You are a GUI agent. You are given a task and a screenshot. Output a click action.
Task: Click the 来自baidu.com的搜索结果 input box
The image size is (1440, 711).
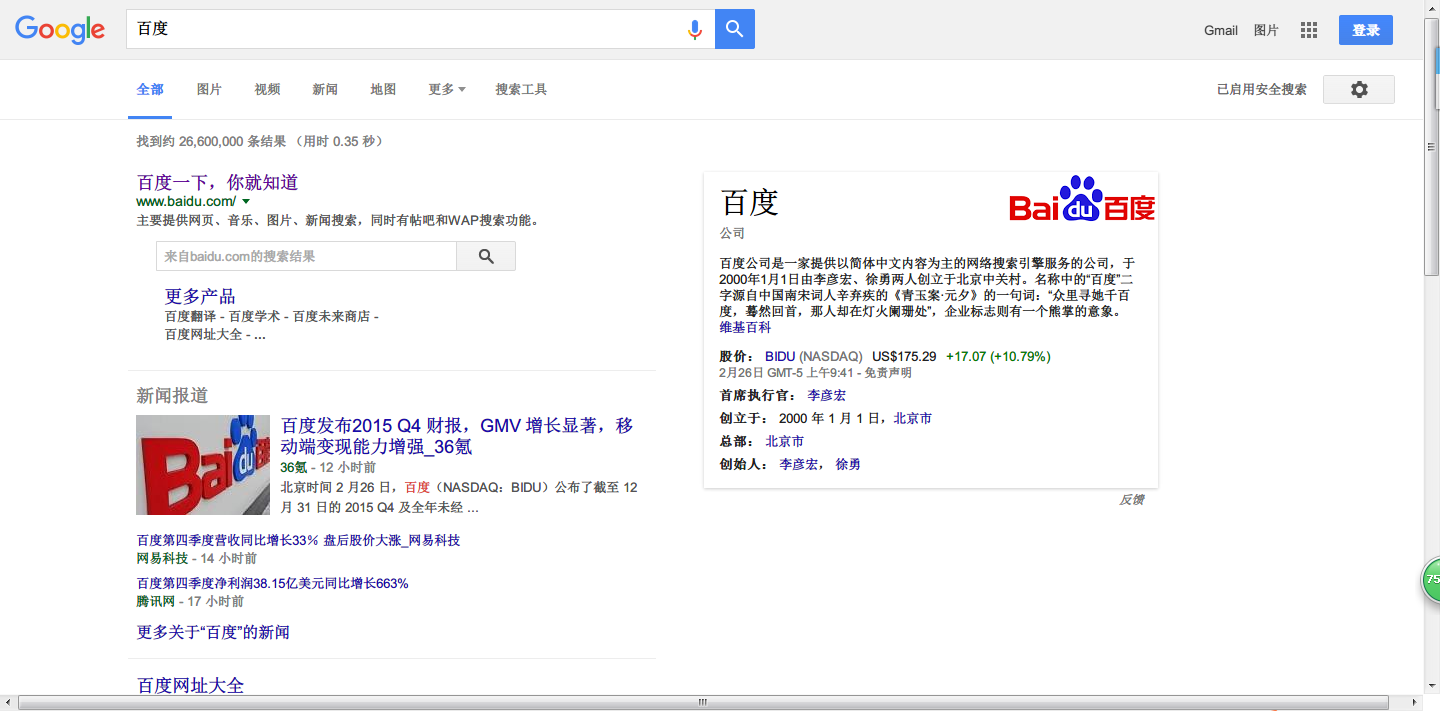coord(306,256)
